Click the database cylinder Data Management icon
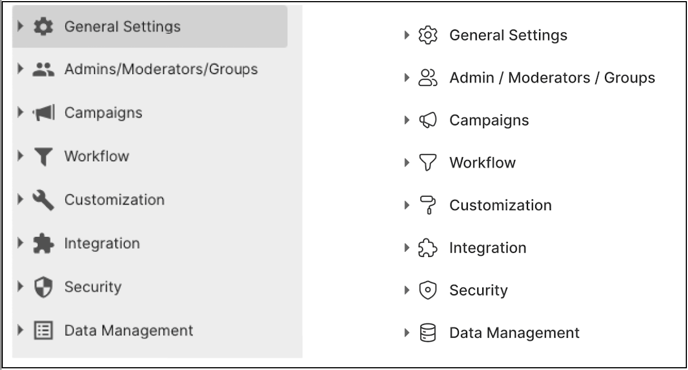Screen dimensions: 688x370 click(x=427, y=333)
